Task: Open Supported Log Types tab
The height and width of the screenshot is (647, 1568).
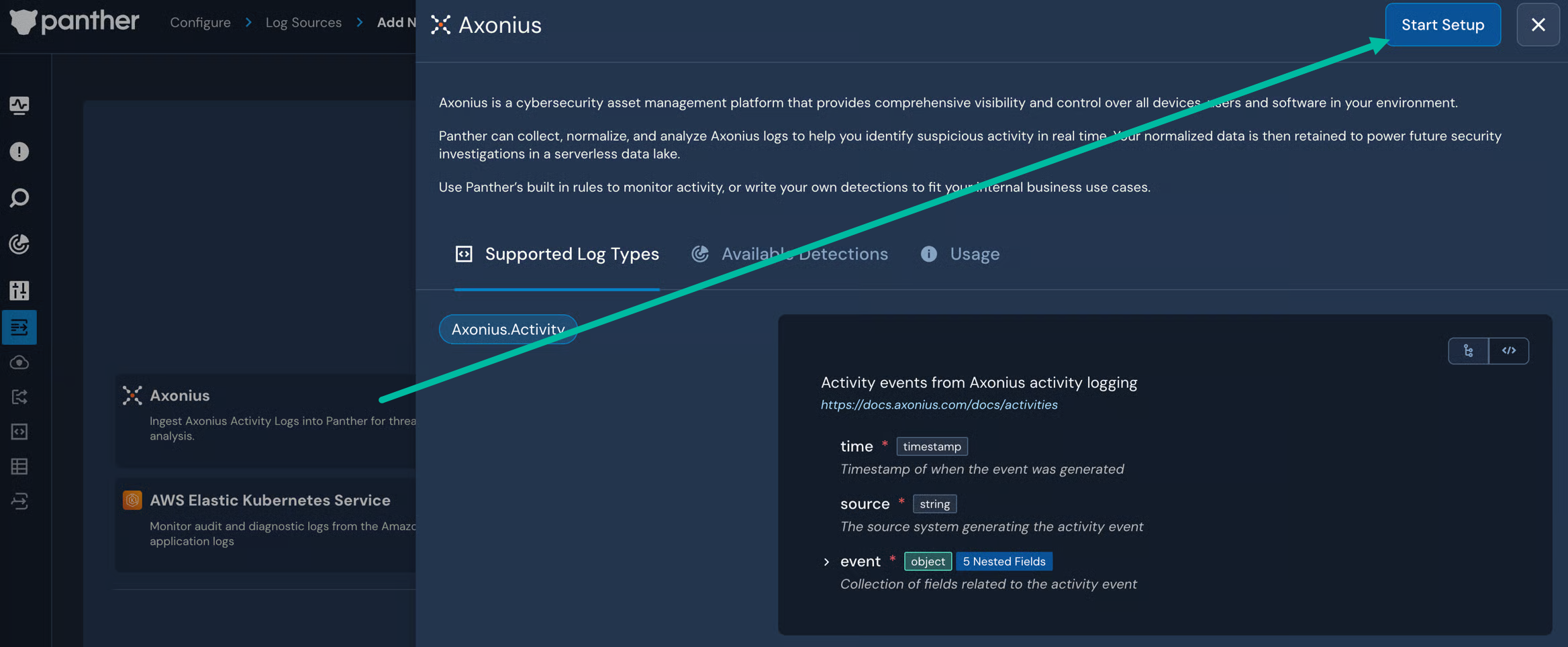Action: [x=557, y=254]
